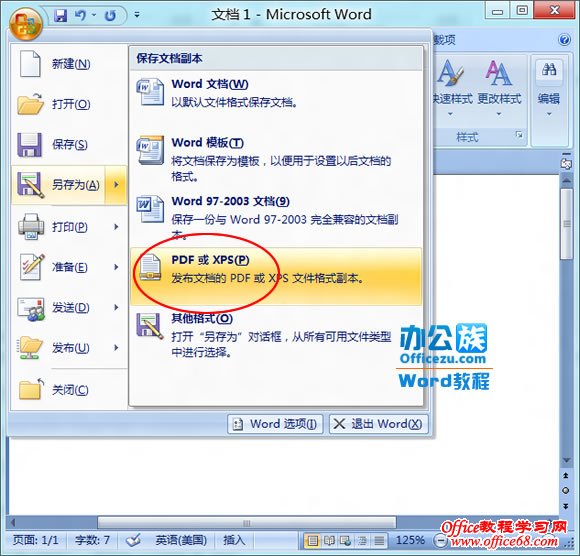Select 新建(N) in the Office menu
The width and height of the screenshot is (580, 556).
[69, 64]
